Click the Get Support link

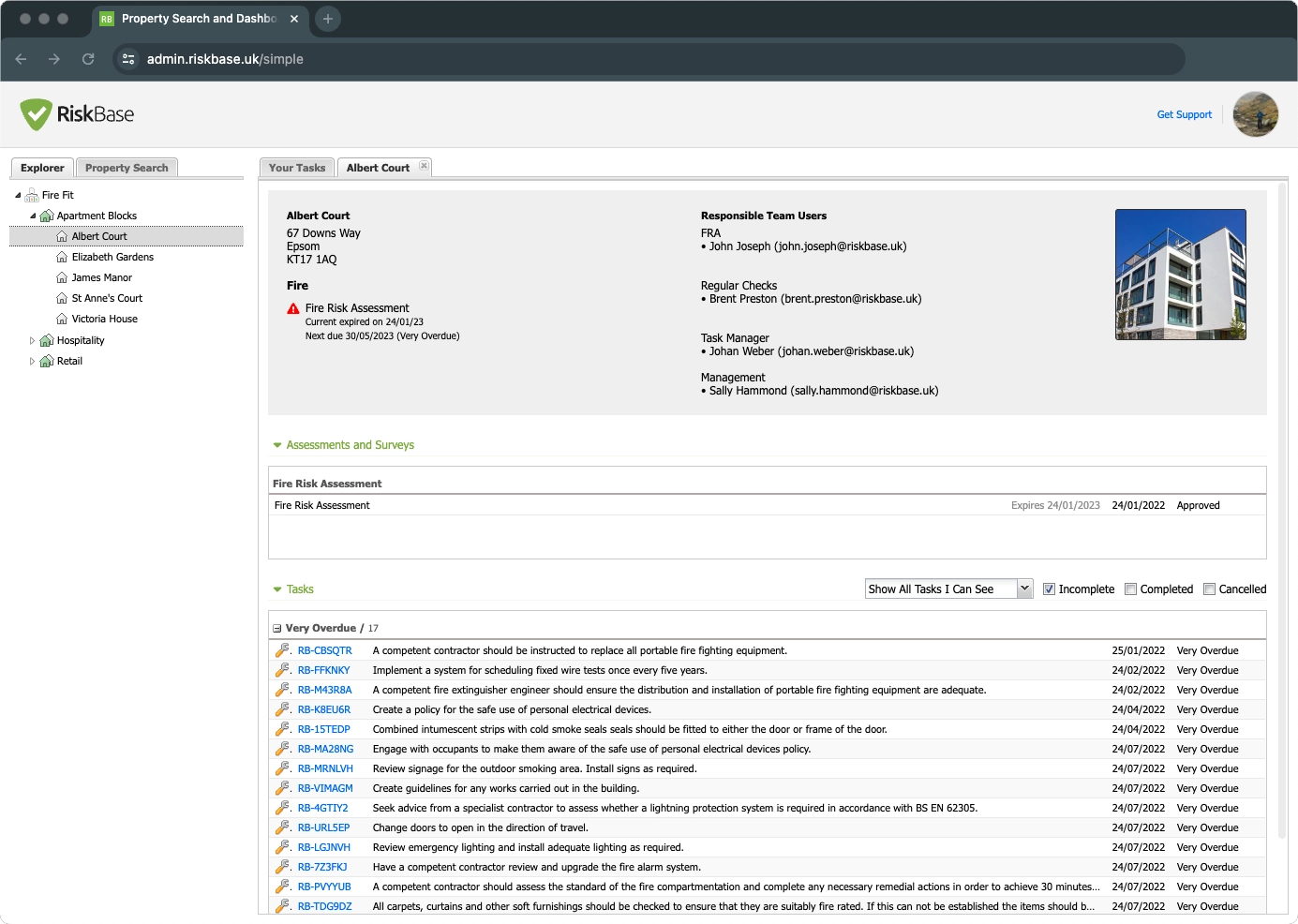coord(1184,114)
